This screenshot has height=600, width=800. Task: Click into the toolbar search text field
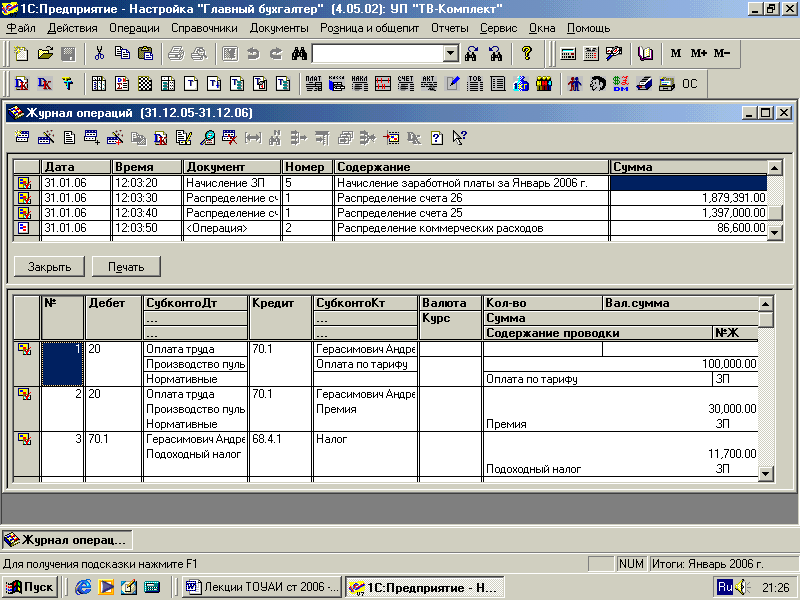pos(378,53)
